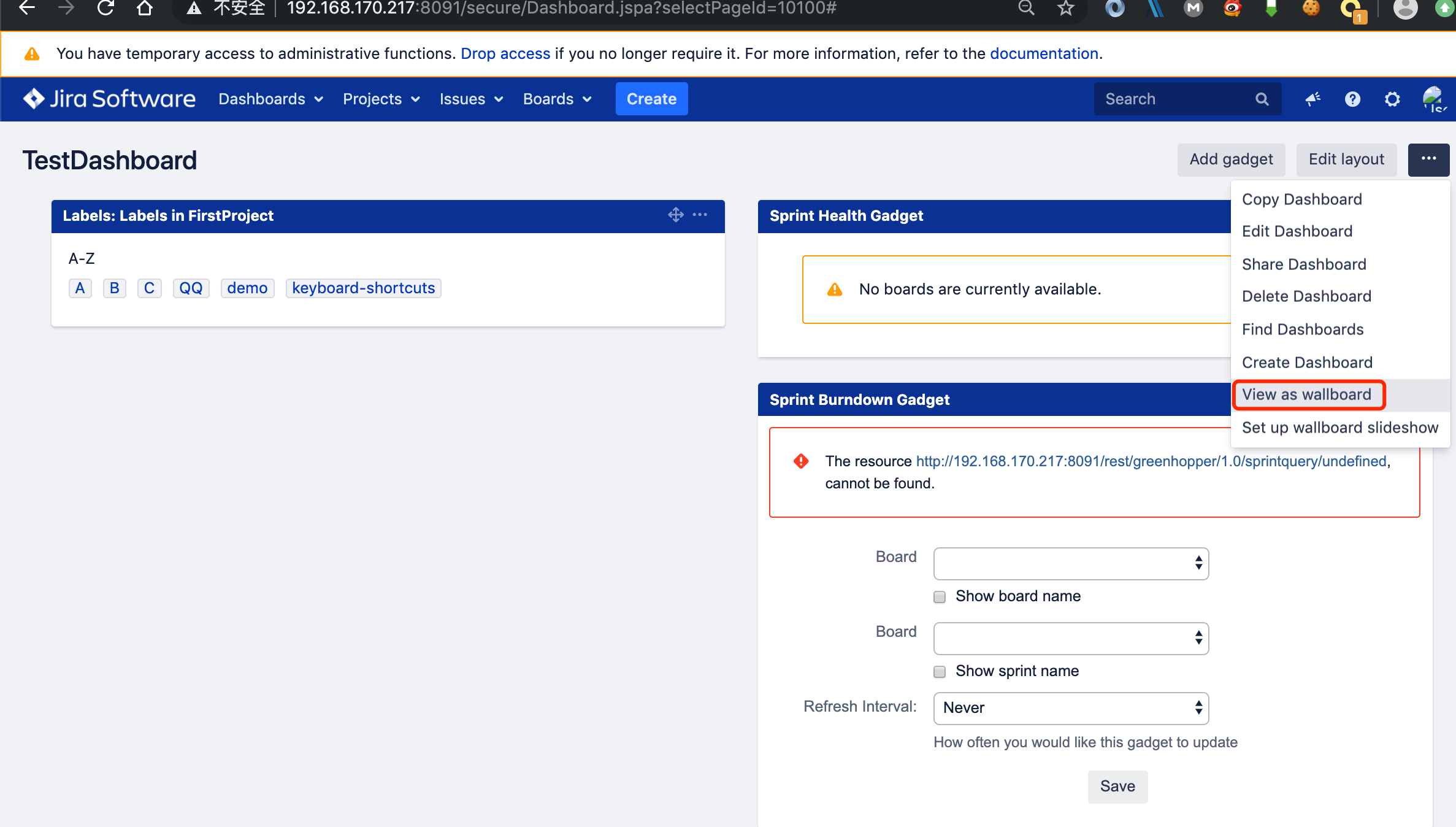Screen dimensions: 1456x827
Task: Expand the Issues menu
Action: click(x=471, y=99)
